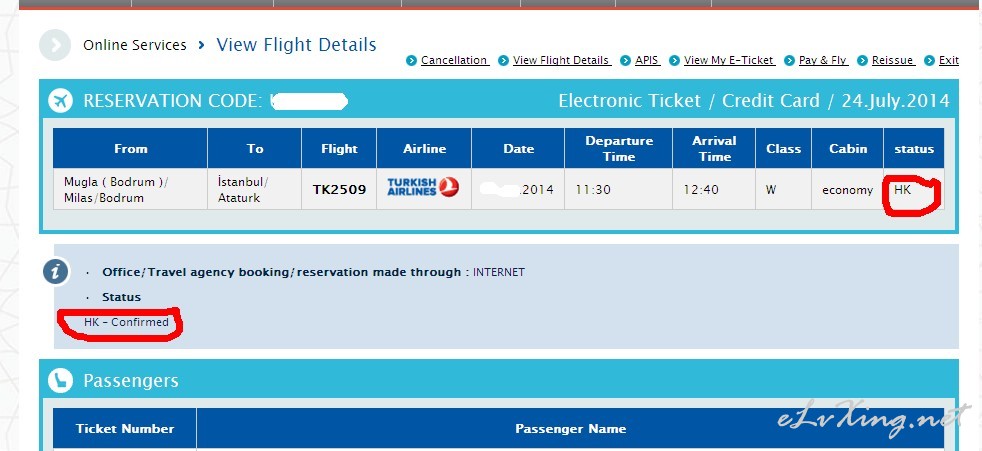Click the arrow bullet icon before APIS
Image resolution: width=982 pixels, height=451 pixels.
pyautogui.click(x=625, y=61)
